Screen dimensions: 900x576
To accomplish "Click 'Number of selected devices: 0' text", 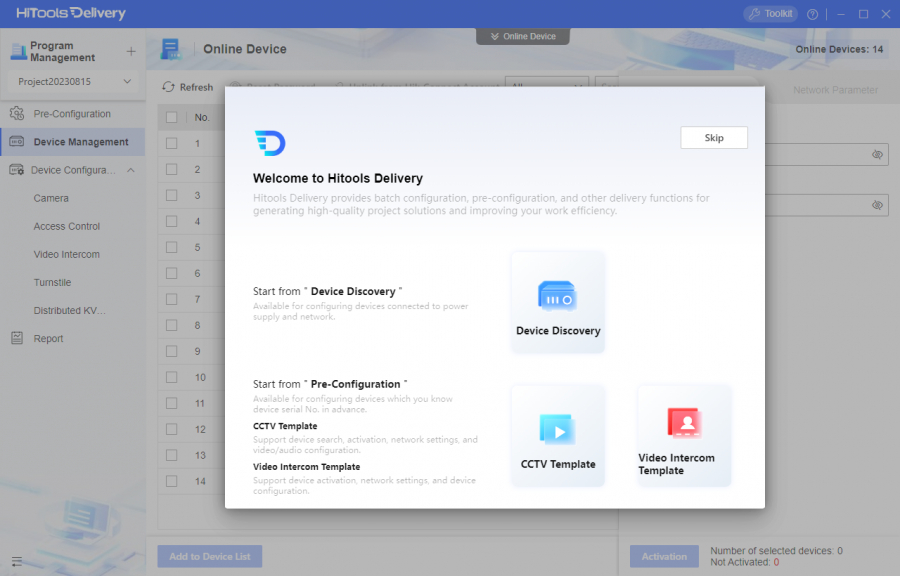I will click(x=776, y=551).
